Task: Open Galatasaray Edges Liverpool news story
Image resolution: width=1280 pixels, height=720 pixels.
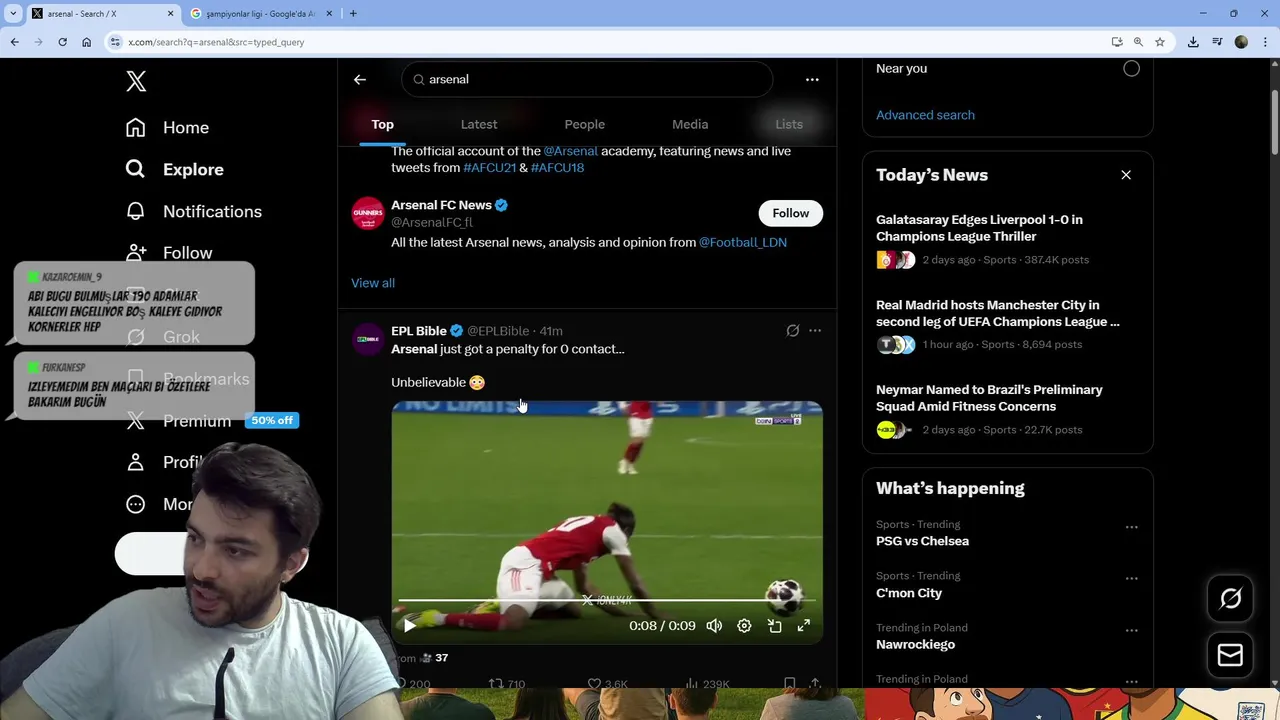Action: [x=1007, y=239]
